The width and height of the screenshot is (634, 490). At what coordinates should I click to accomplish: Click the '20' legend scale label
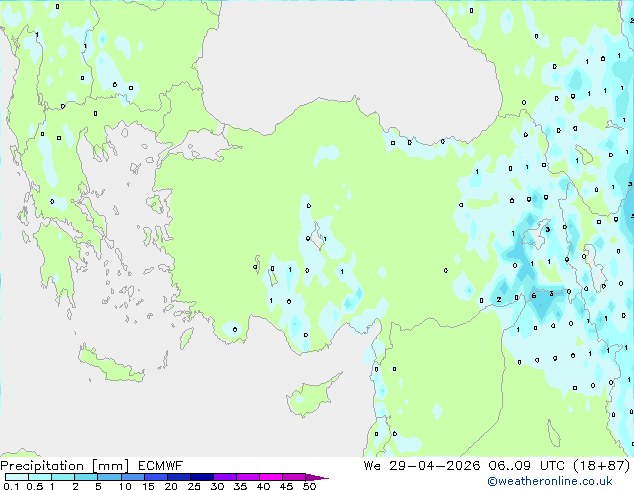click(x=171, y=486)
